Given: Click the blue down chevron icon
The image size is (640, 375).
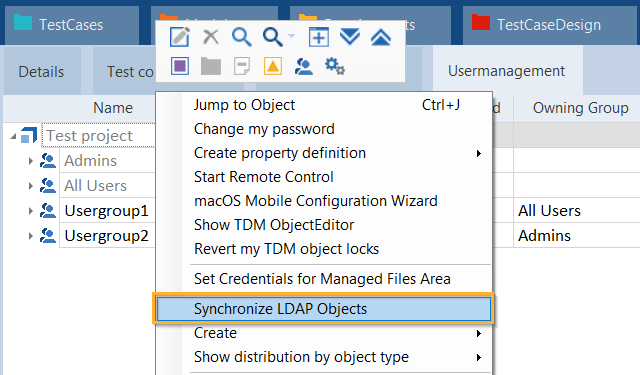Looking at the screenshot, I should (x=350, y=37).
